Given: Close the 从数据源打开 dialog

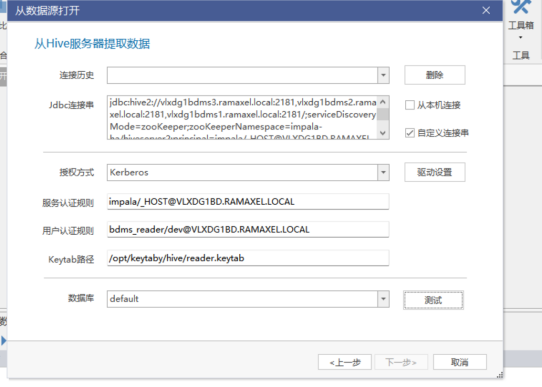Looking at the screenshot, I should point(486,11).
